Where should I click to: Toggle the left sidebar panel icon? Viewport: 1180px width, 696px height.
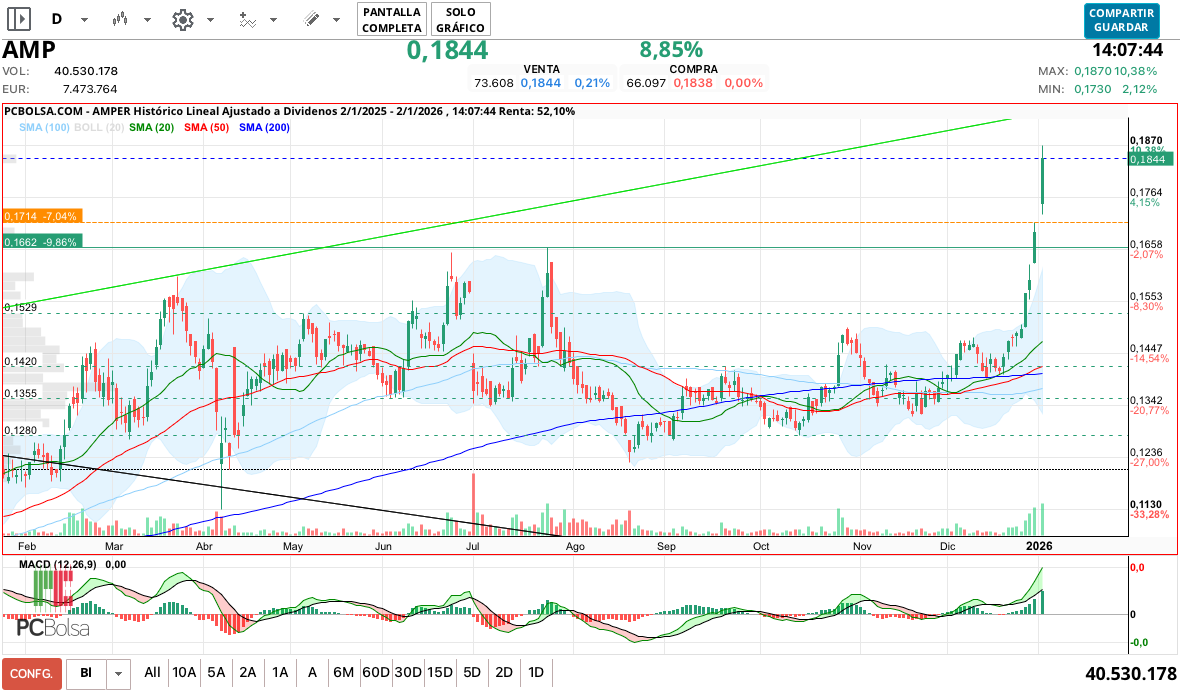(x=19, y=19)
